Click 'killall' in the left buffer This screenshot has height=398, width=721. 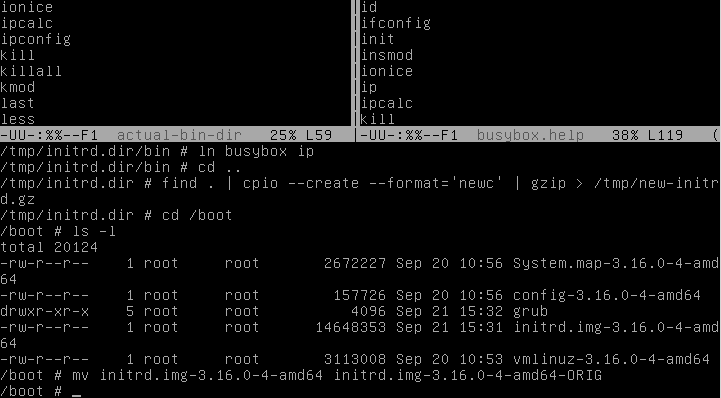pos(31,71)
